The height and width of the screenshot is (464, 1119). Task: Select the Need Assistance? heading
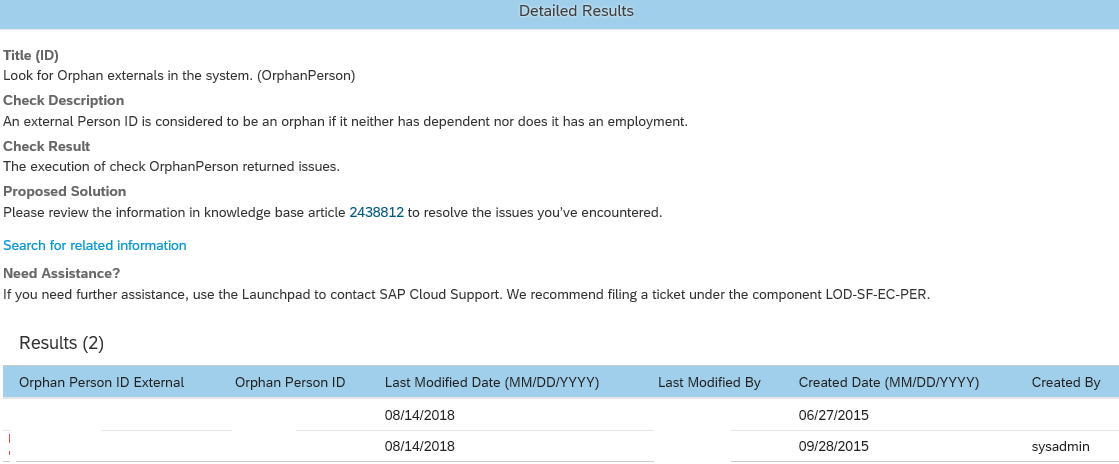coord(61,273)
